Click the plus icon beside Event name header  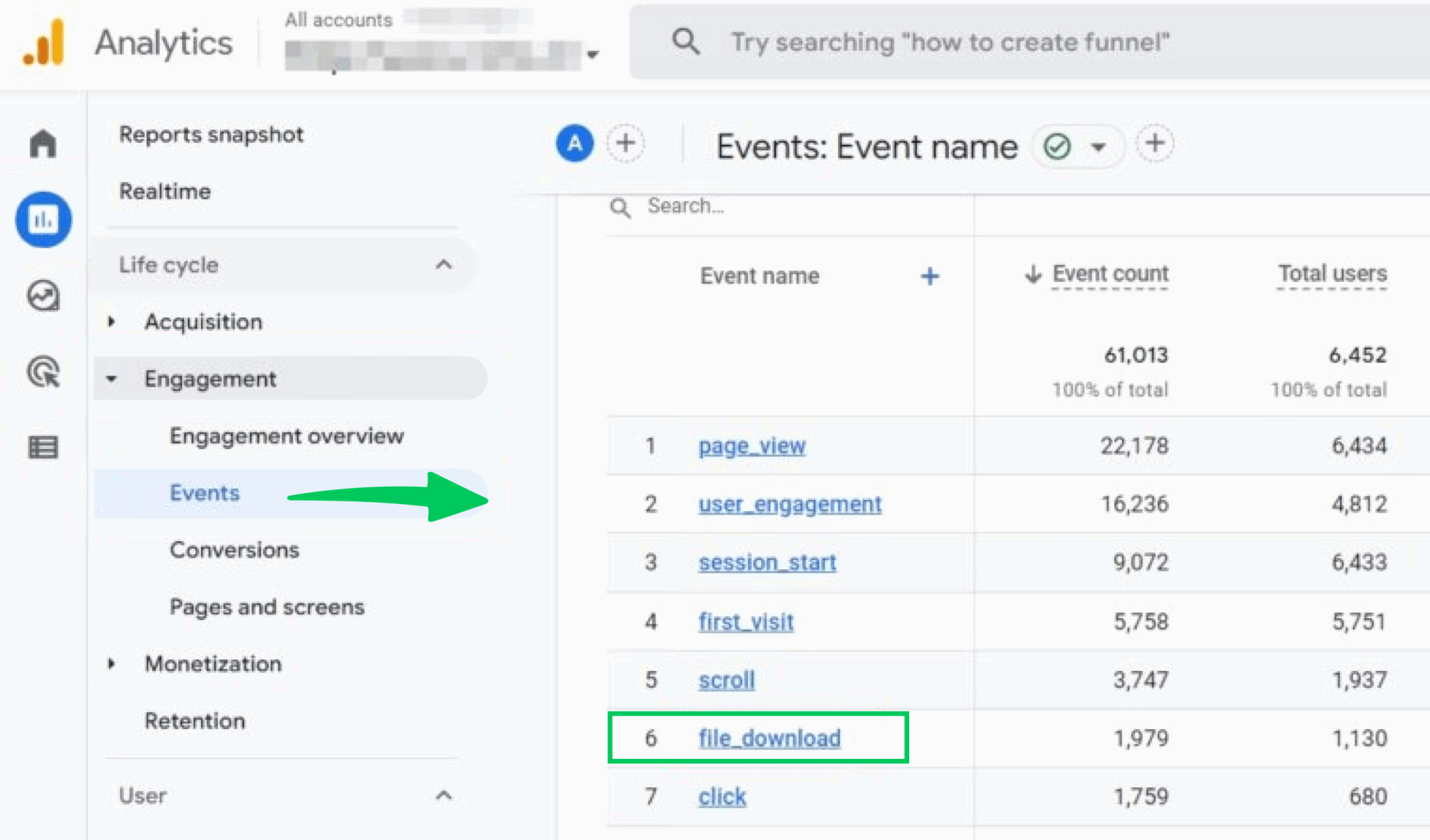click(930, 277)
